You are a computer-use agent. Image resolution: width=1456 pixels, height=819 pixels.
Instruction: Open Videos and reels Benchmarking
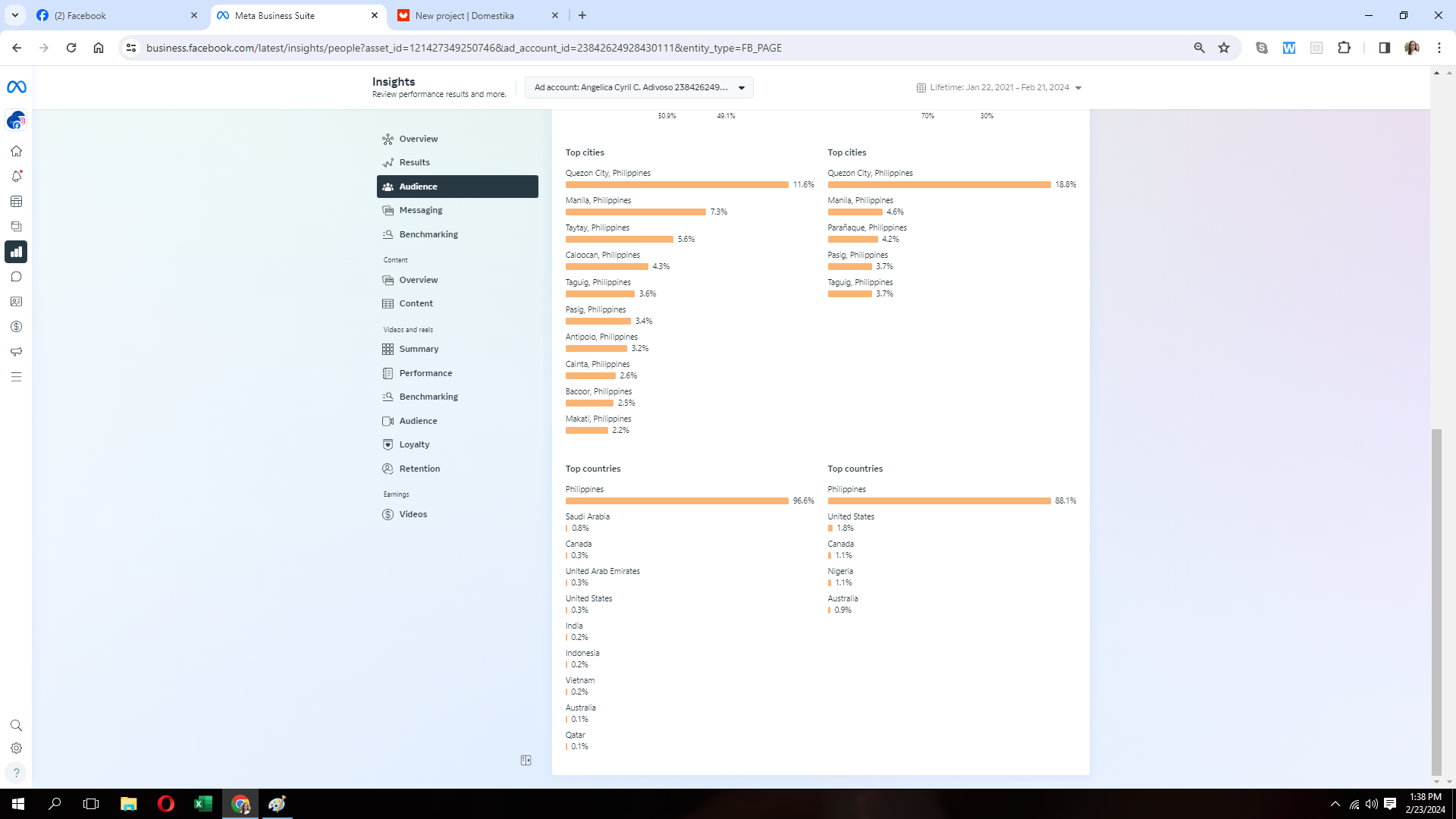pos(457,397)
